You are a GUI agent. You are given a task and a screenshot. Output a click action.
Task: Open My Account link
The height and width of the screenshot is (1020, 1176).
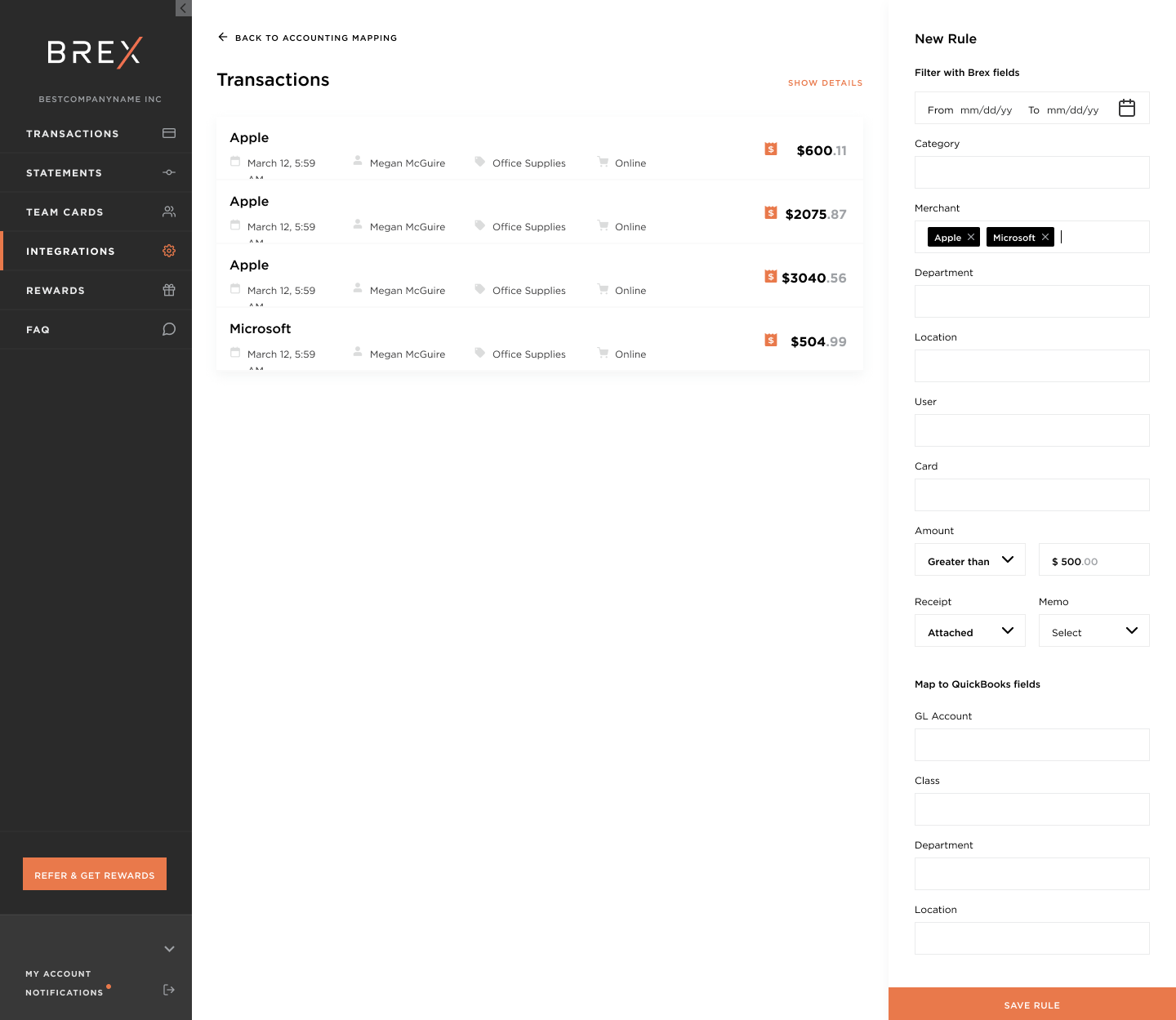click(x=58, y=973)
